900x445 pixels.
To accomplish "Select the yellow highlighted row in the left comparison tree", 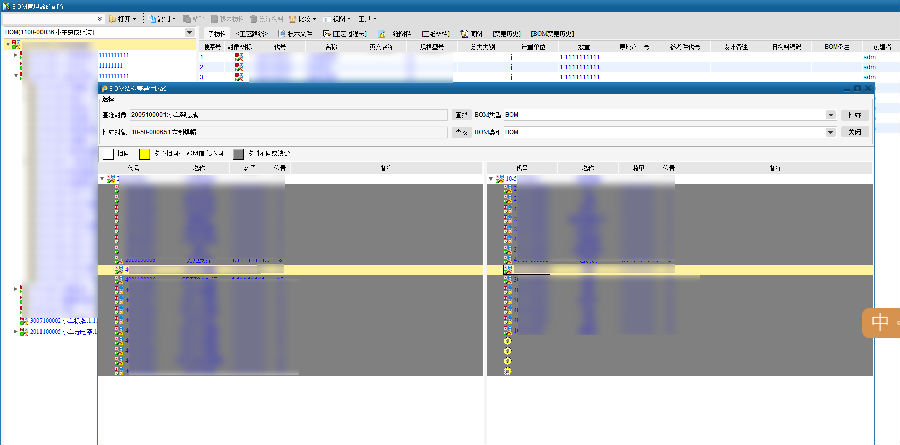I will [x=290, y=269].
